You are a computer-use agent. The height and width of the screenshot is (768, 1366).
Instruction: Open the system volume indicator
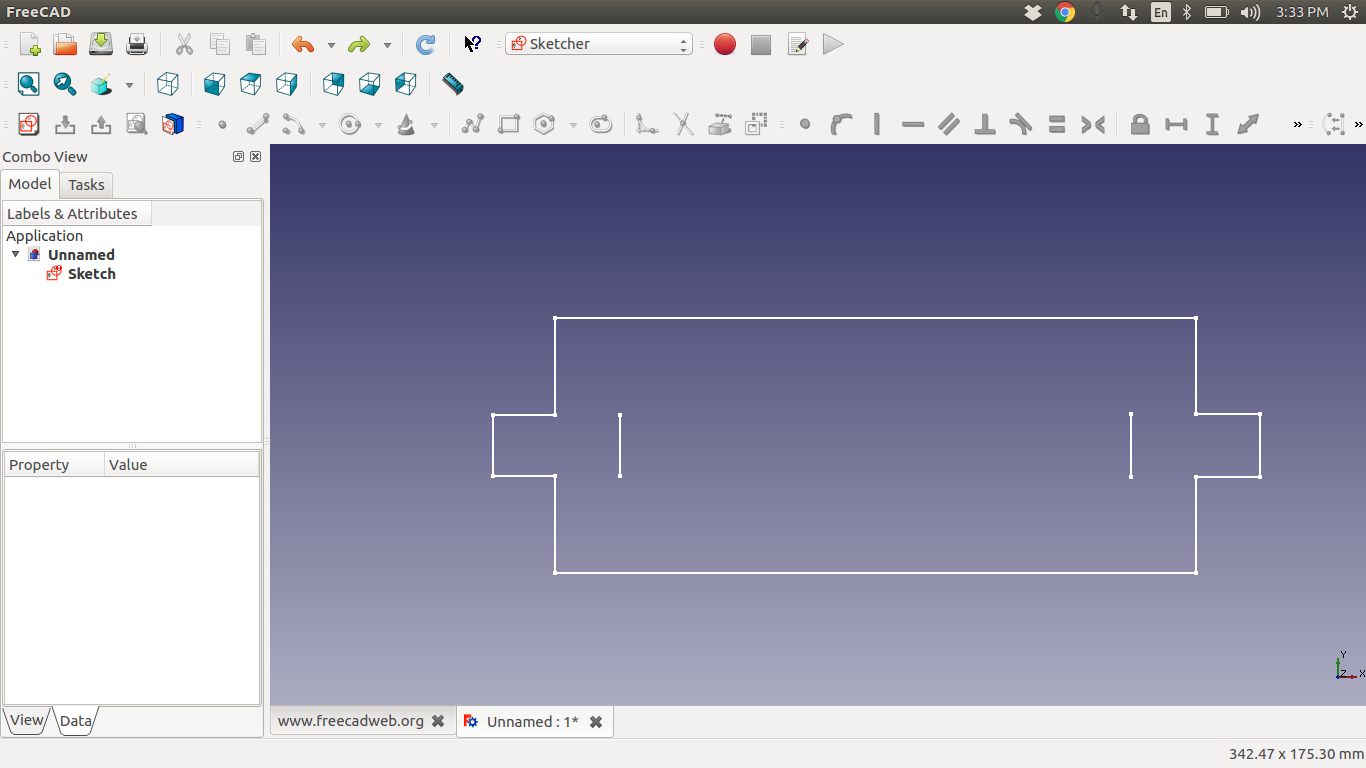coord(1250,12)
